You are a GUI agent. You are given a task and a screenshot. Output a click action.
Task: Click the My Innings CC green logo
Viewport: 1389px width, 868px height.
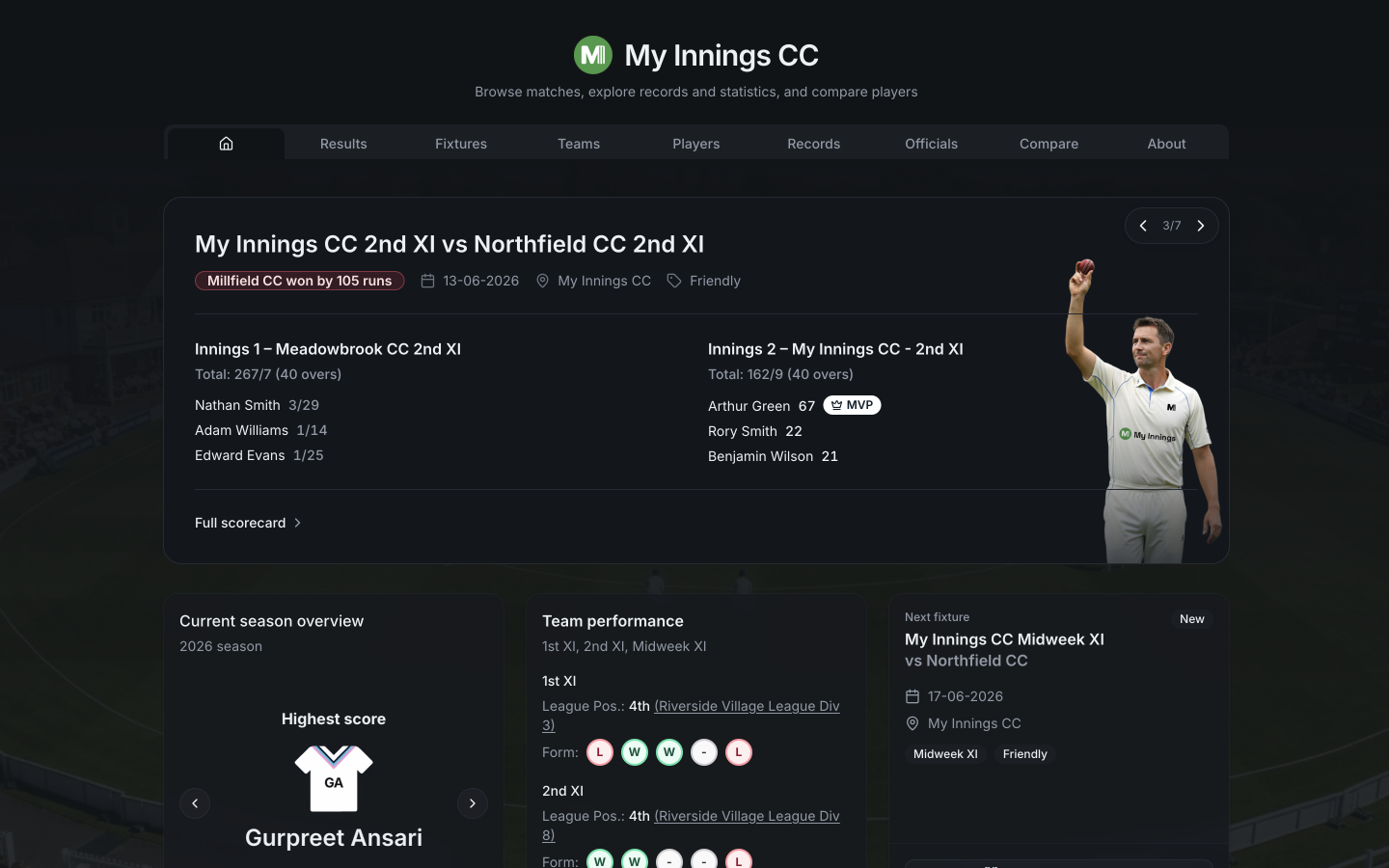pyautogui.click(x=593, y=55)
